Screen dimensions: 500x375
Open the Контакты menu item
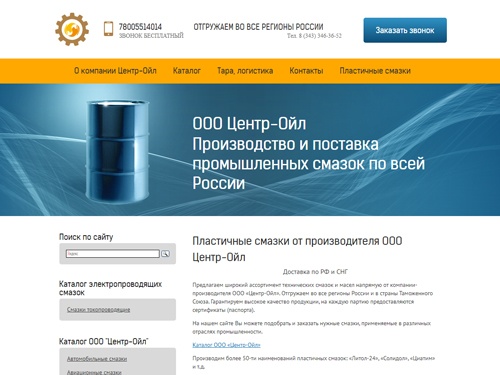(306, 71)
